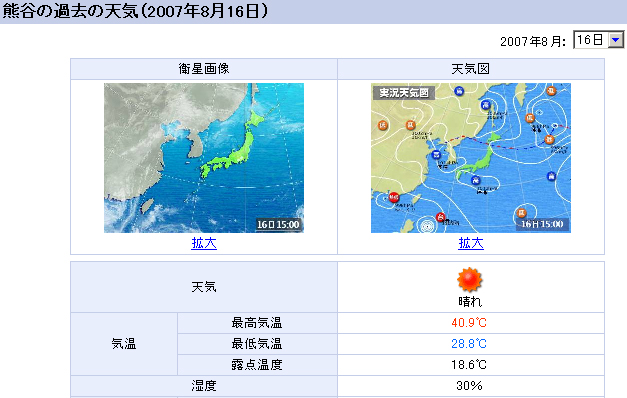This screenshot has height=398, width=627.
Task: Click the 天気 row label
Action: [204, 287]
